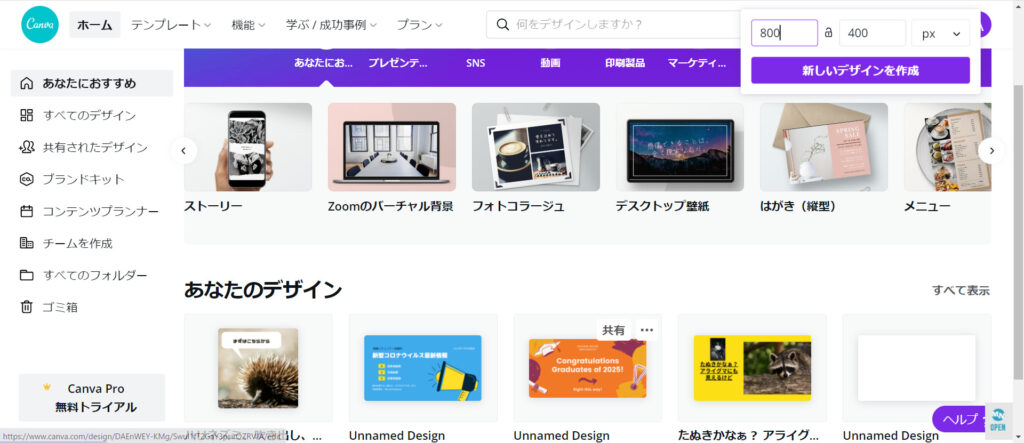
Task: Click すべて表示 link
Action: tap(961, 290)
